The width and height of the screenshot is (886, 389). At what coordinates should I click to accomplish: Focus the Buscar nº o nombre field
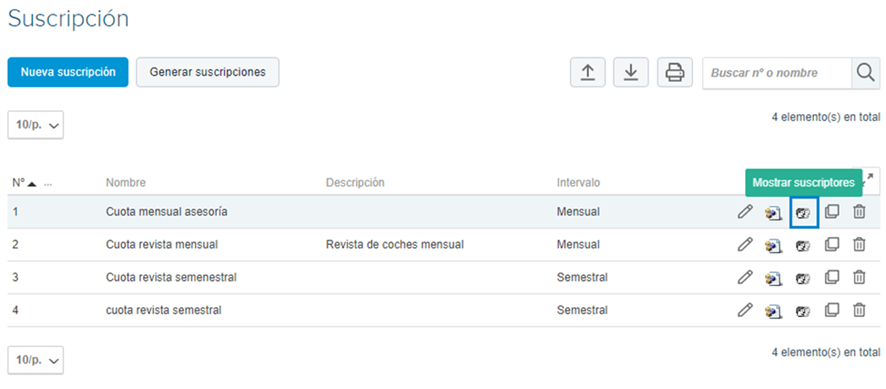pos(777,73)
